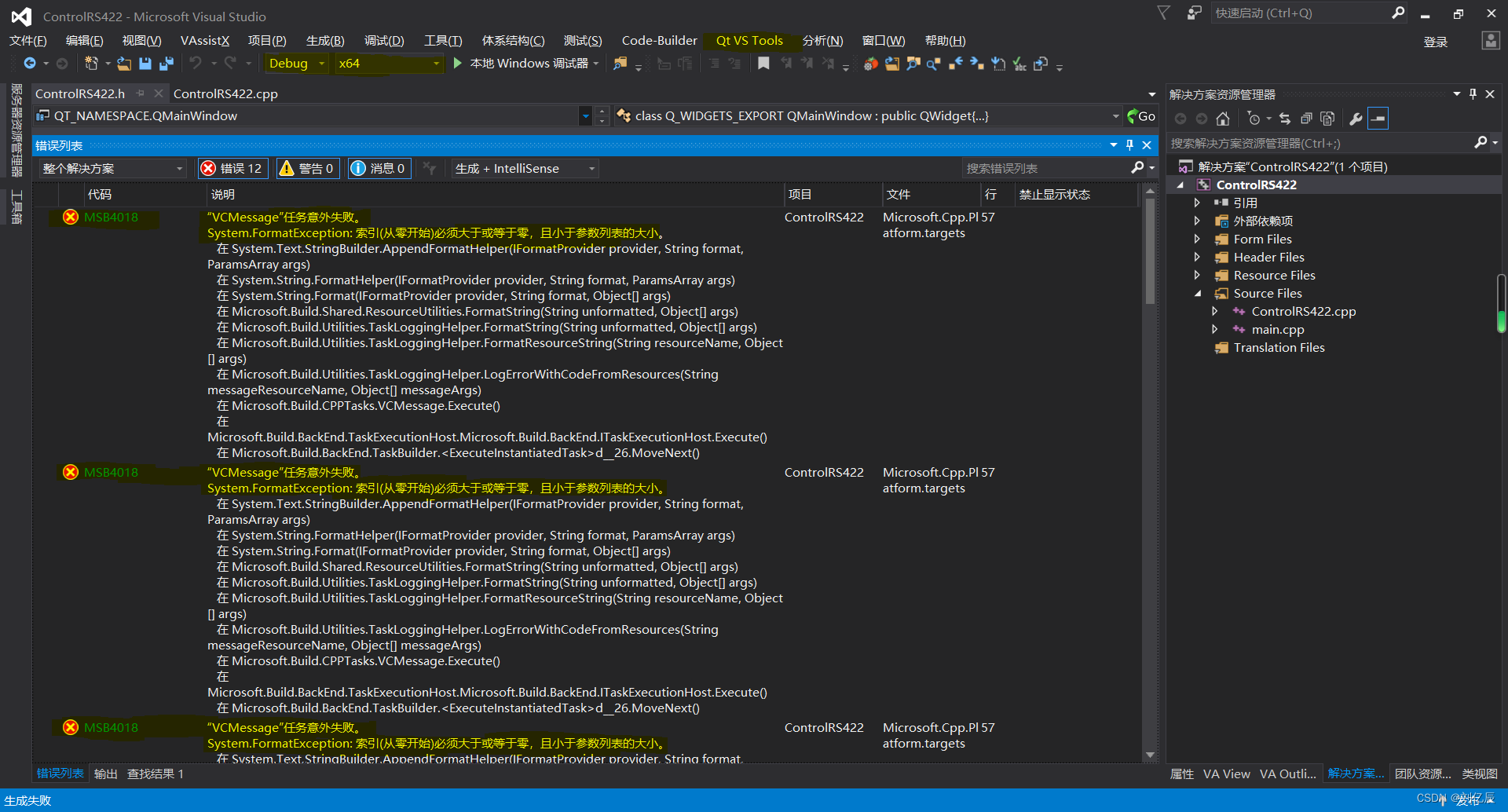Click the show all files icon
1508x812 pixels.
1327,119
